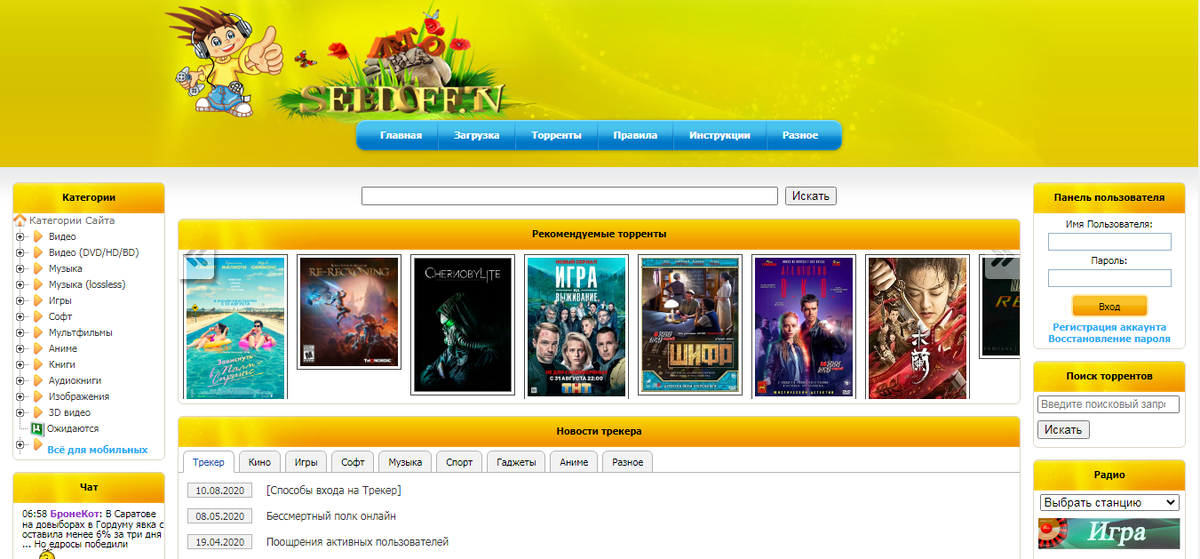The height and width of the screenshot is (559, 1200).
Task: Click the orange arrow icon next to Книги category
Action: click(38, 365)
